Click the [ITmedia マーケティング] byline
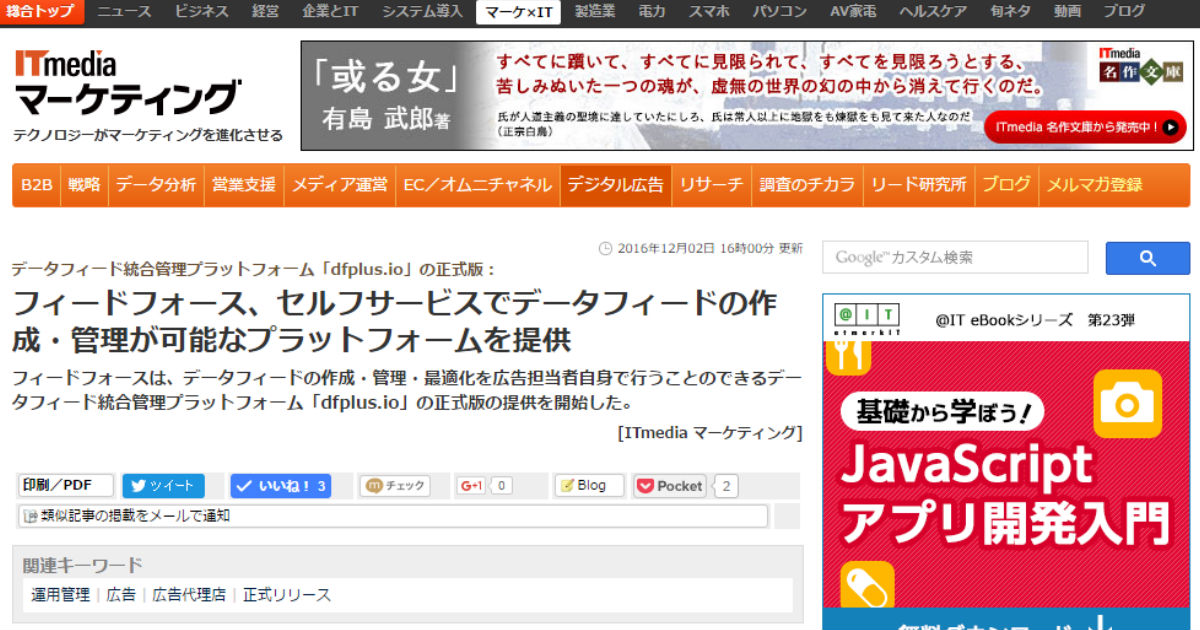The height and width of the screenshot is (630, 1200). click(x=710, y=432)
